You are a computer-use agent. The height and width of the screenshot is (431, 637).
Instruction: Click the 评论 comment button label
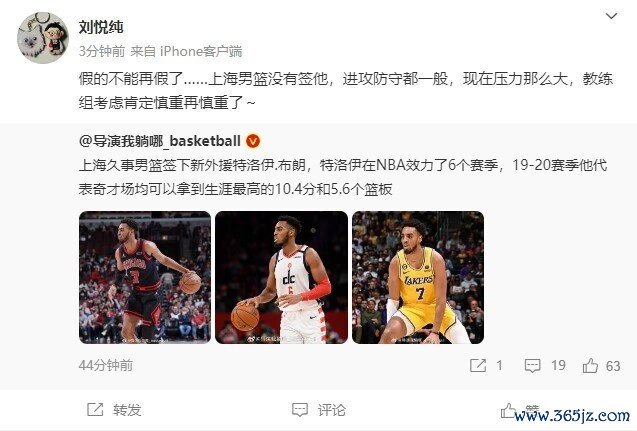pyautogui.click(x=332, y=409)
